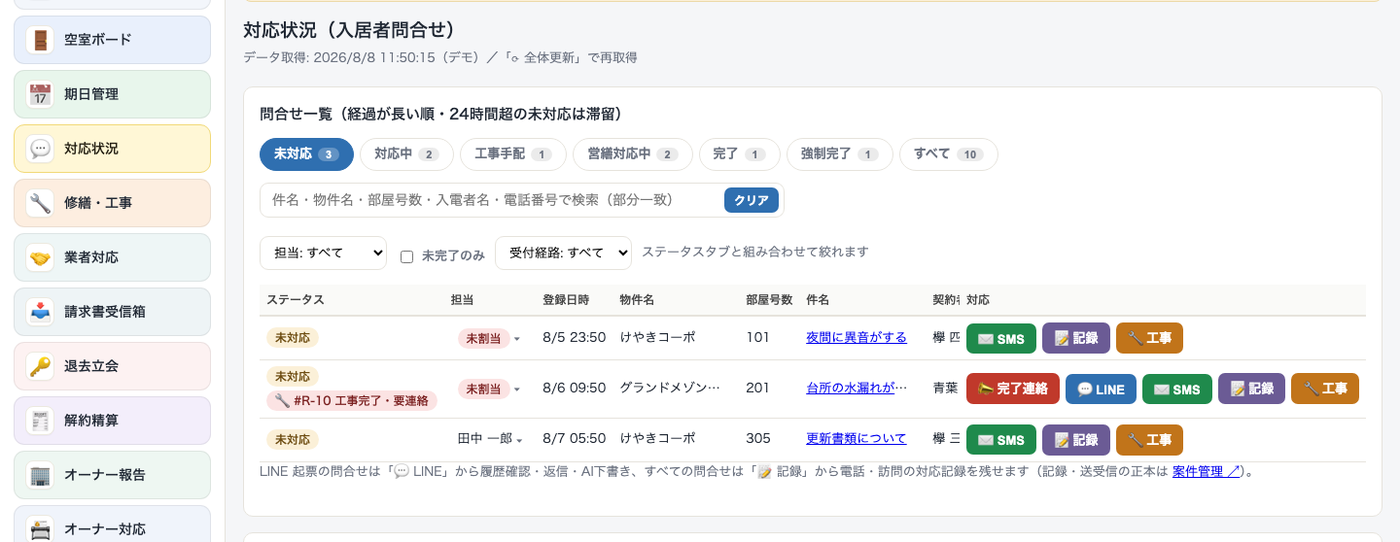
Task: Click the 完了連絡 button
Action: (1012, 389)
